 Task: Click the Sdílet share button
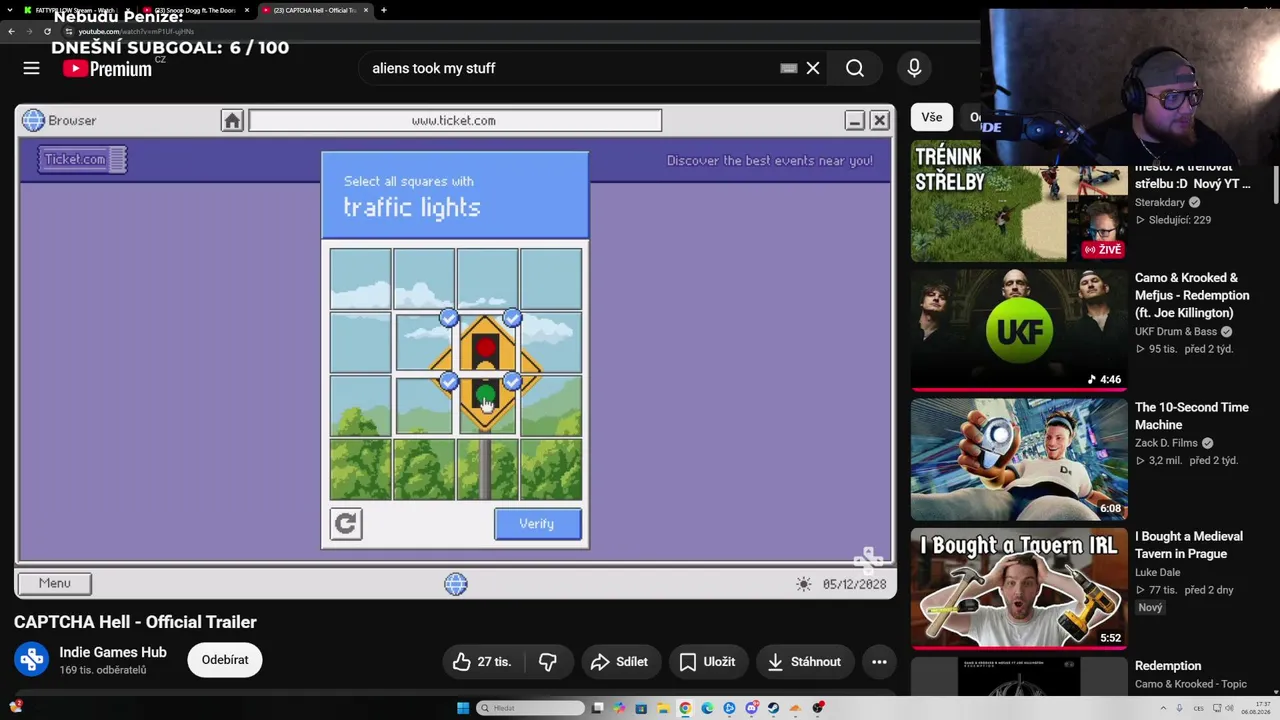[x=620, y=661]
